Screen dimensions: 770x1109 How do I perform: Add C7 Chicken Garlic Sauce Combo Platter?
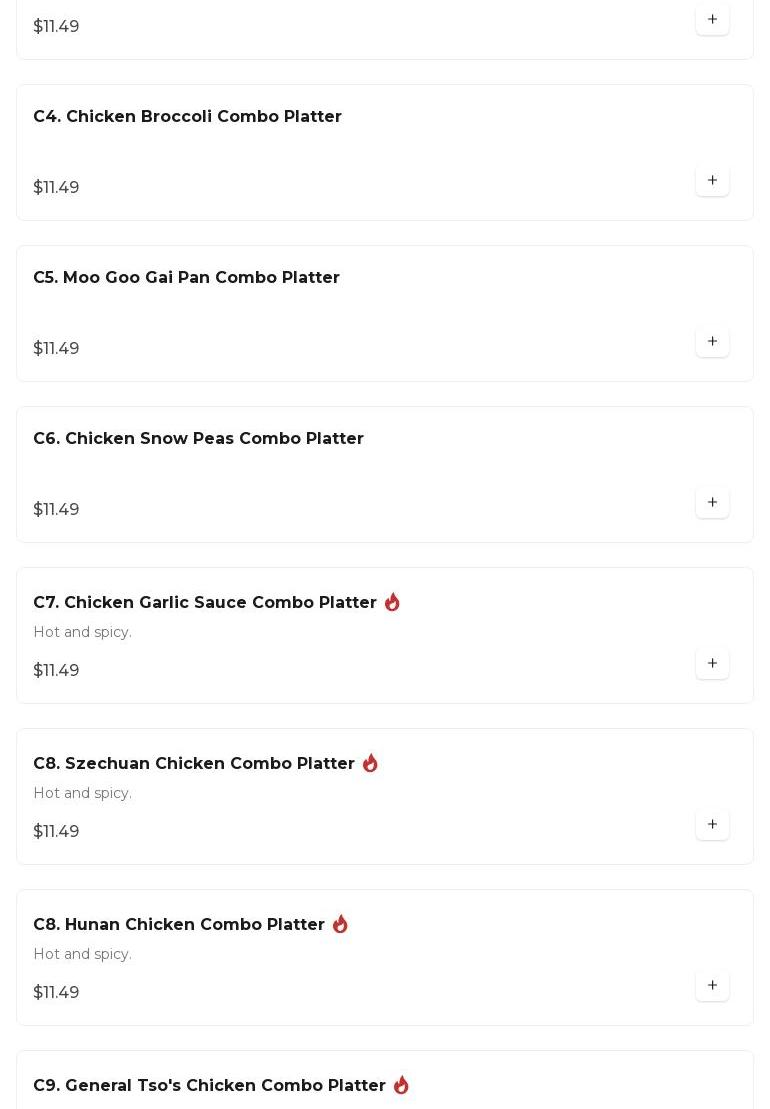712,664
